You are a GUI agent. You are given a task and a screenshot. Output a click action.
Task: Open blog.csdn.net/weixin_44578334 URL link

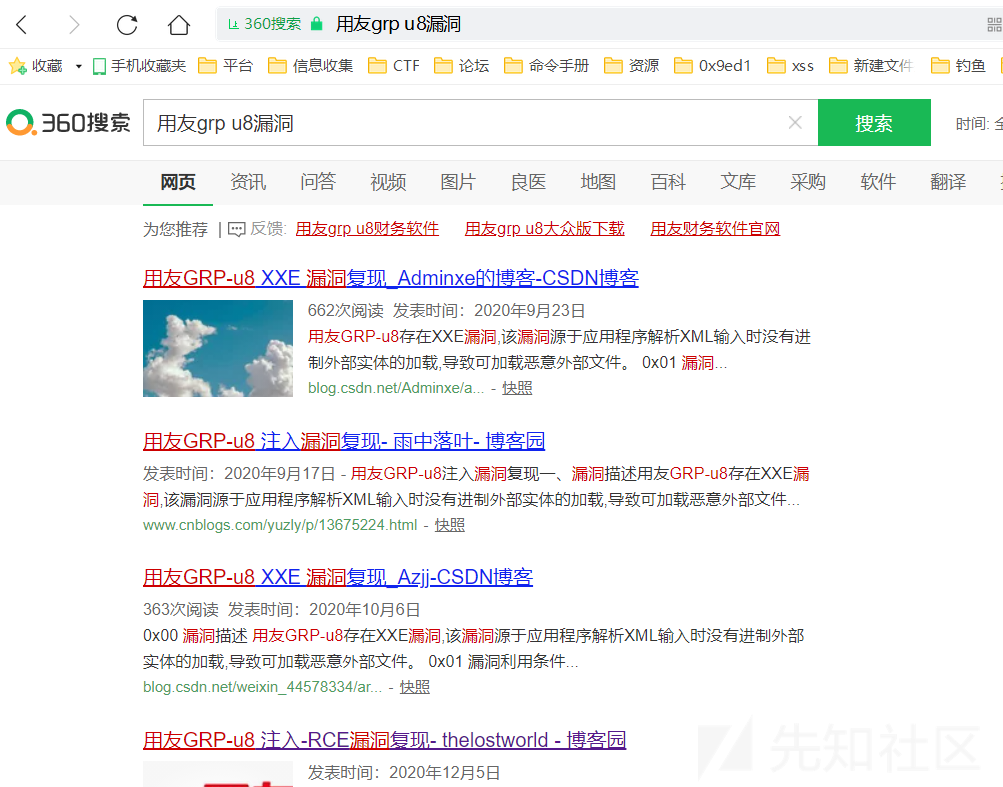(262, 687)
